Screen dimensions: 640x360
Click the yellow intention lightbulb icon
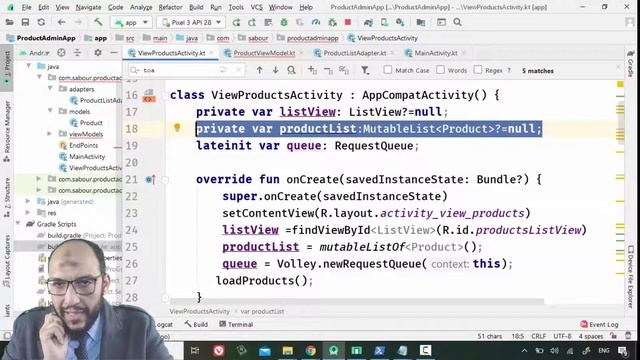pos(177,128)
